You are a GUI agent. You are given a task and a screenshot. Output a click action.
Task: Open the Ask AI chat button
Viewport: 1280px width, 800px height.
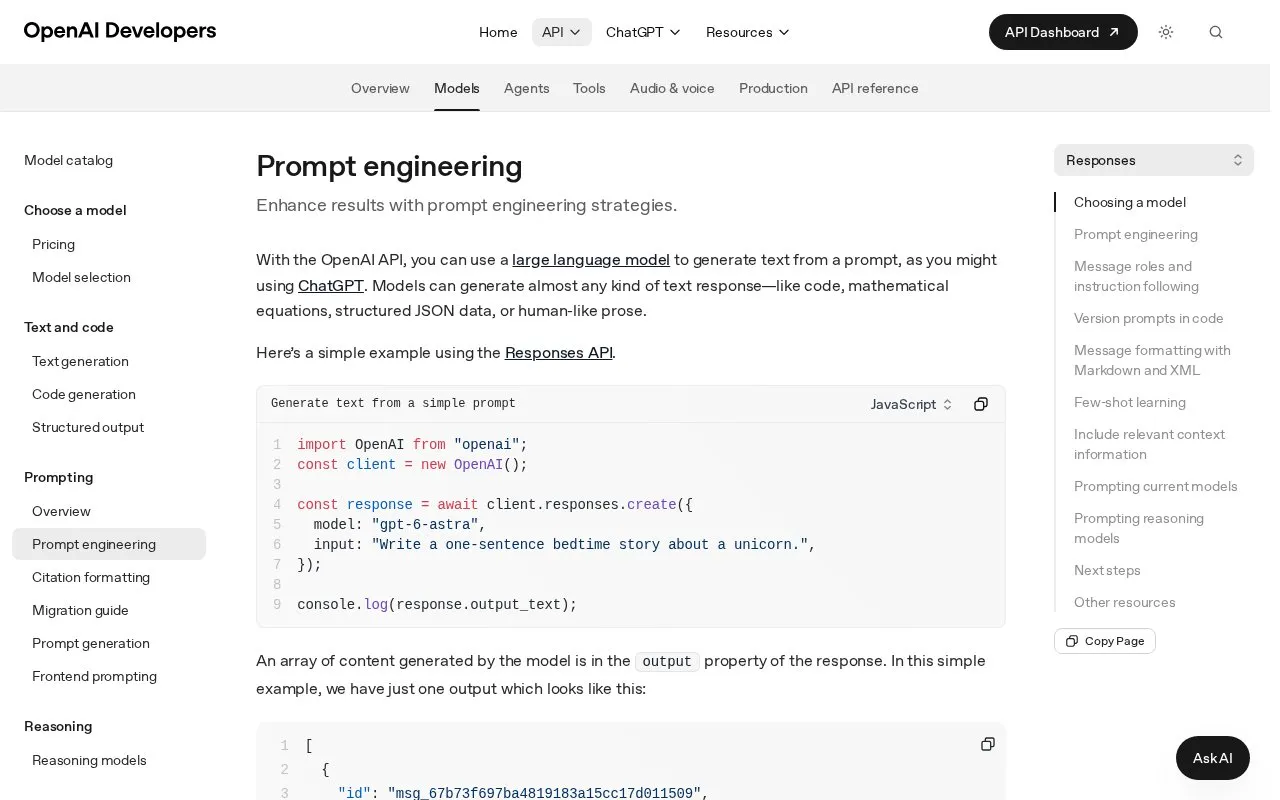(x=1213, y=758)
